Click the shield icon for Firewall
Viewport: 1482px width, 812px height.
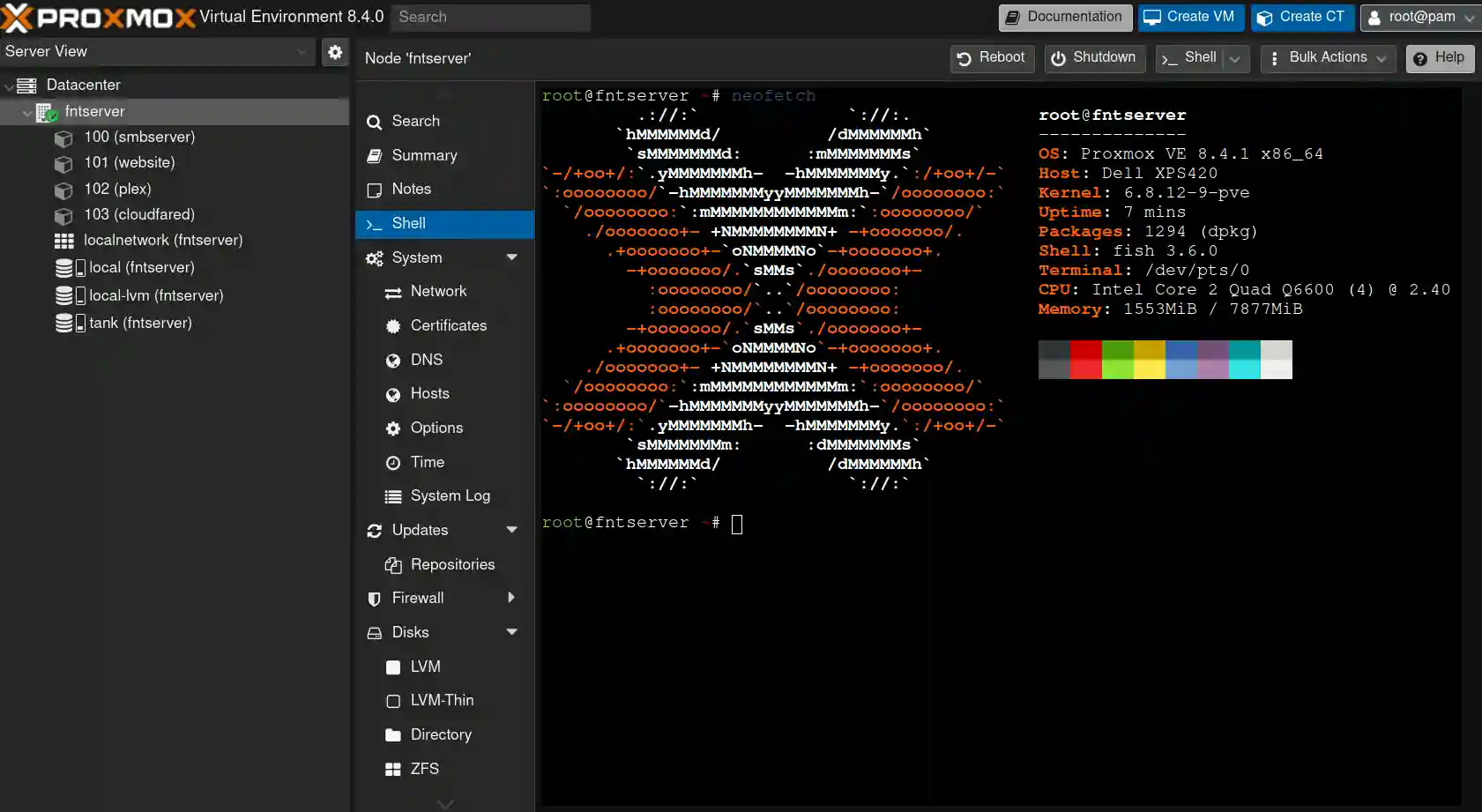tap(375, 599)
